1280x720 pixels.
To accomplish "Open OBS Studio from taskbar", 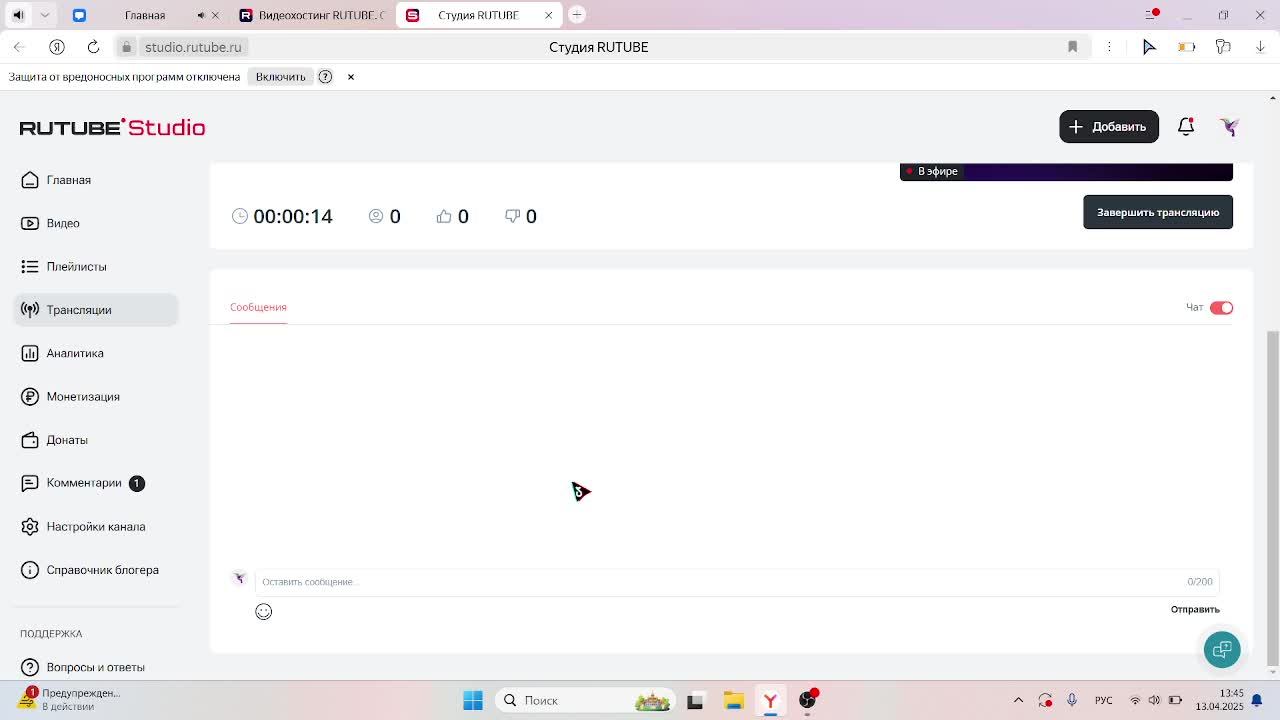I will pos(808,700).
